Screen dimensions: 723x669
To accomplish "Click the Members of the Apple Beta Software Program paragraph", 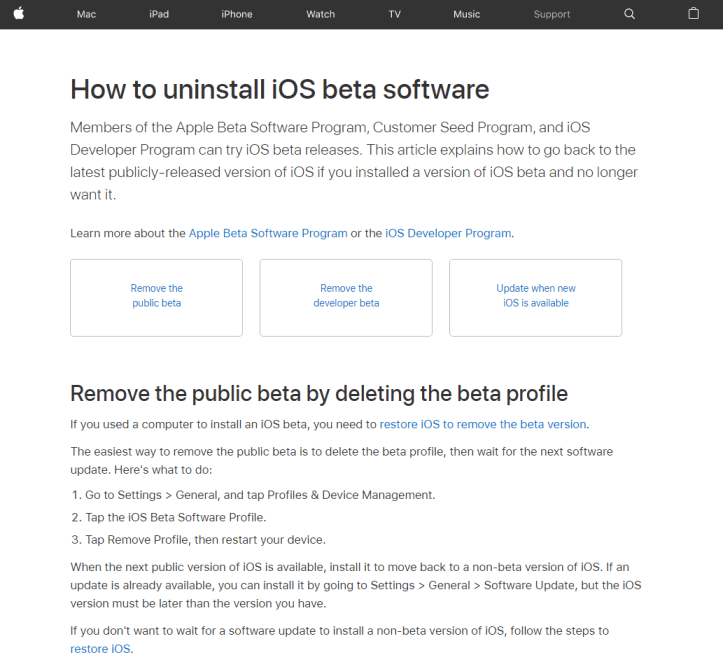I will [354, 161].
